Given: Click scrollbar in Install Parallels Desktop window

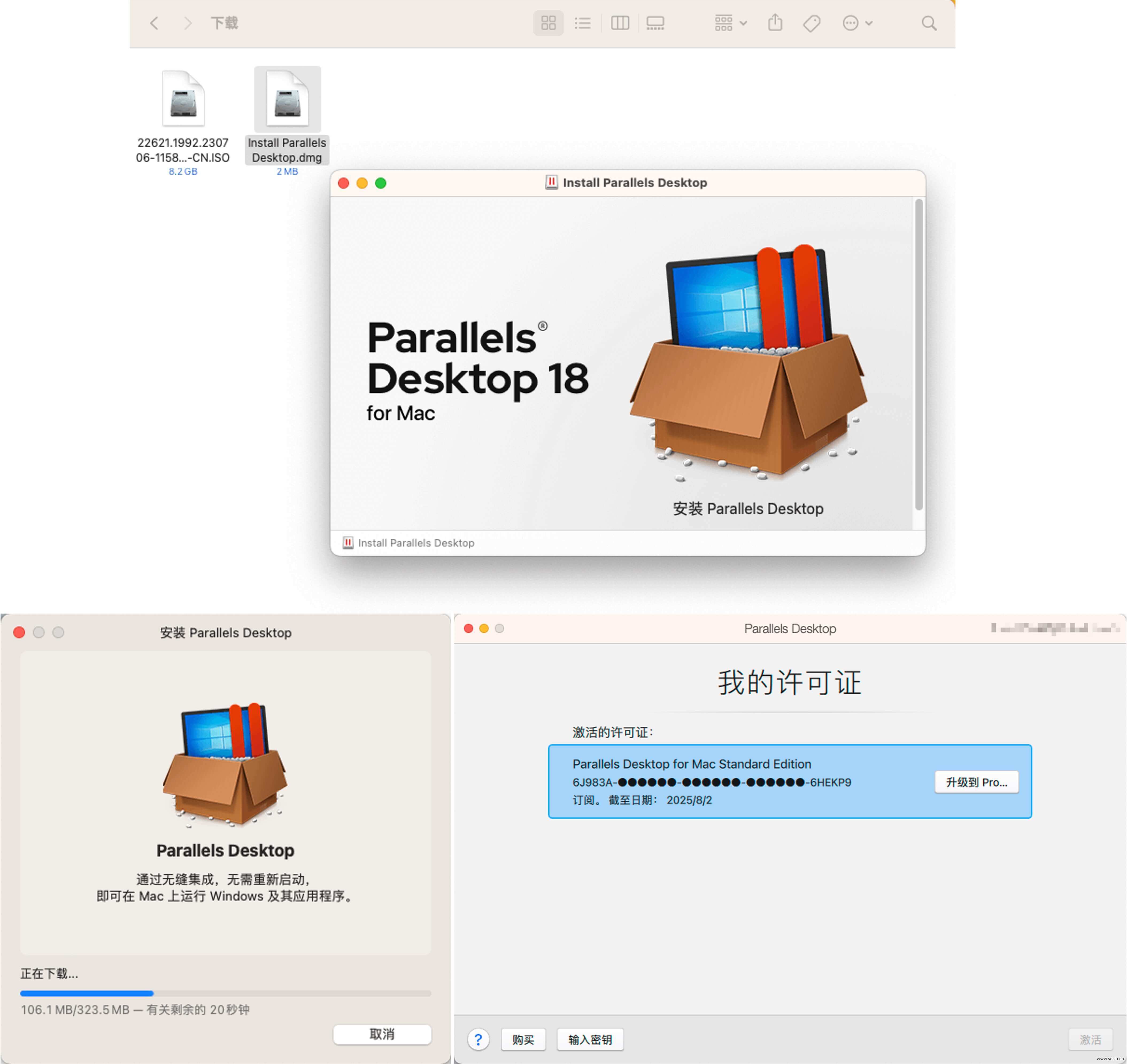Looking at the screenshot, I should pyautogui.click(x=918, y=355).
